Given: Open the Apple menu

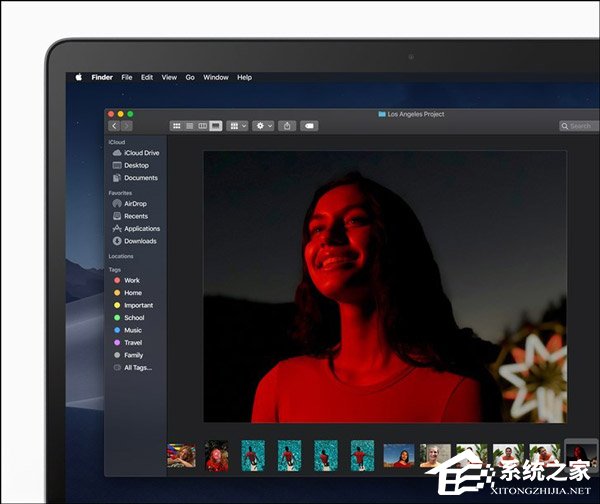Looking at the screenshot, I should tap(79, 77).
